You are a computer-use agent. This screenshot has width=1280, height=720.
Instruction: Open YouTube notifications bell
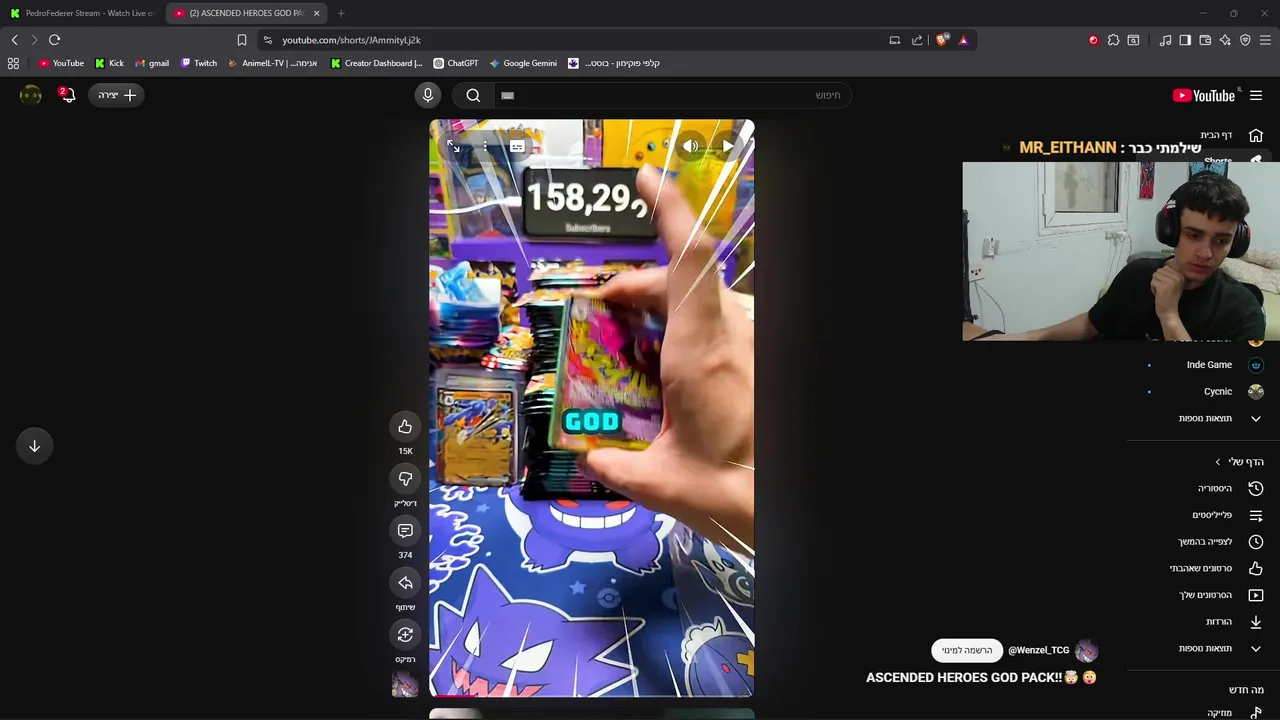click(x=67, y=95)
